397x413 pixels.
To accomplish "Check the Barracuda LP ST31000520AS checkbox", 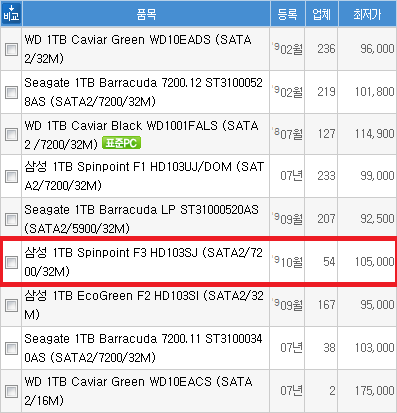I will 11,219.
